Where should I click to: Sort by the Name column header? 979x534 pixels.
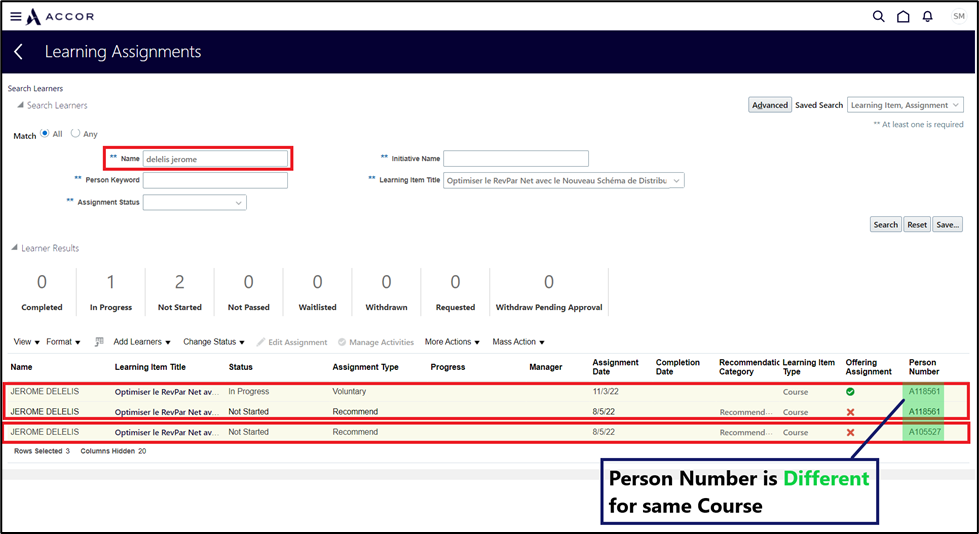[x=21, y=367]
